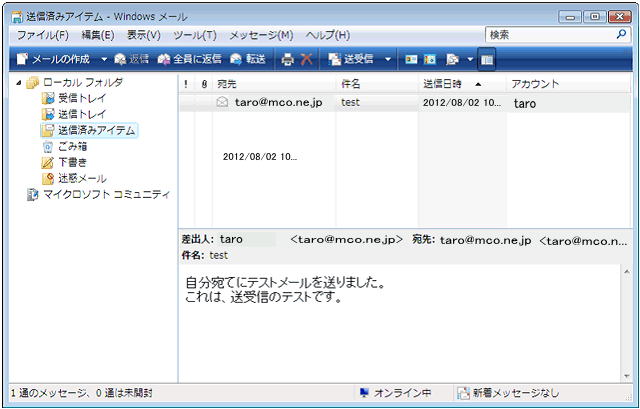The image size is (640, 409).
Task: Click the Send/Receive (送受信) button
Action: [351, 60]
